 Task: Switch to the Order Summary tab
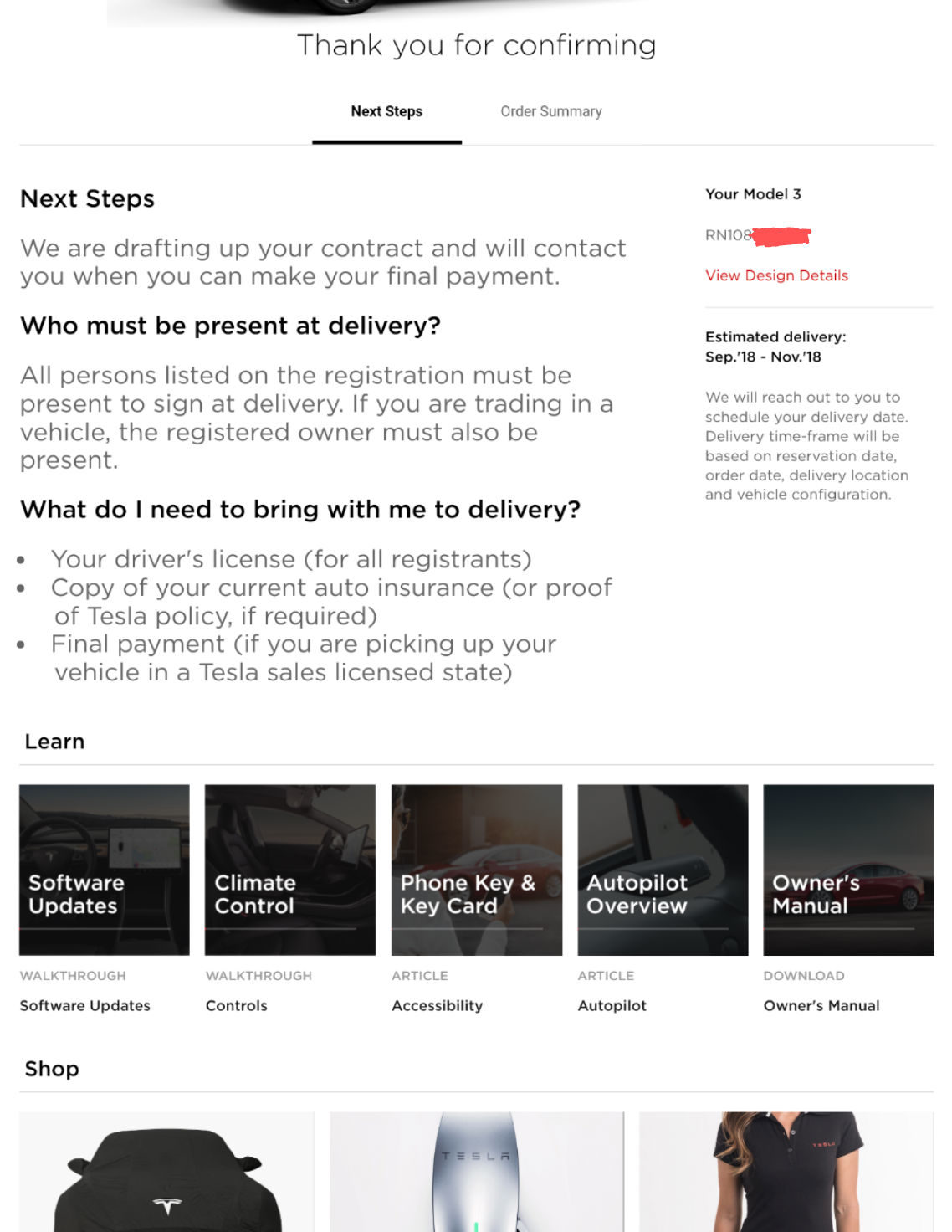pyautogui.click(x=551, y=111)
